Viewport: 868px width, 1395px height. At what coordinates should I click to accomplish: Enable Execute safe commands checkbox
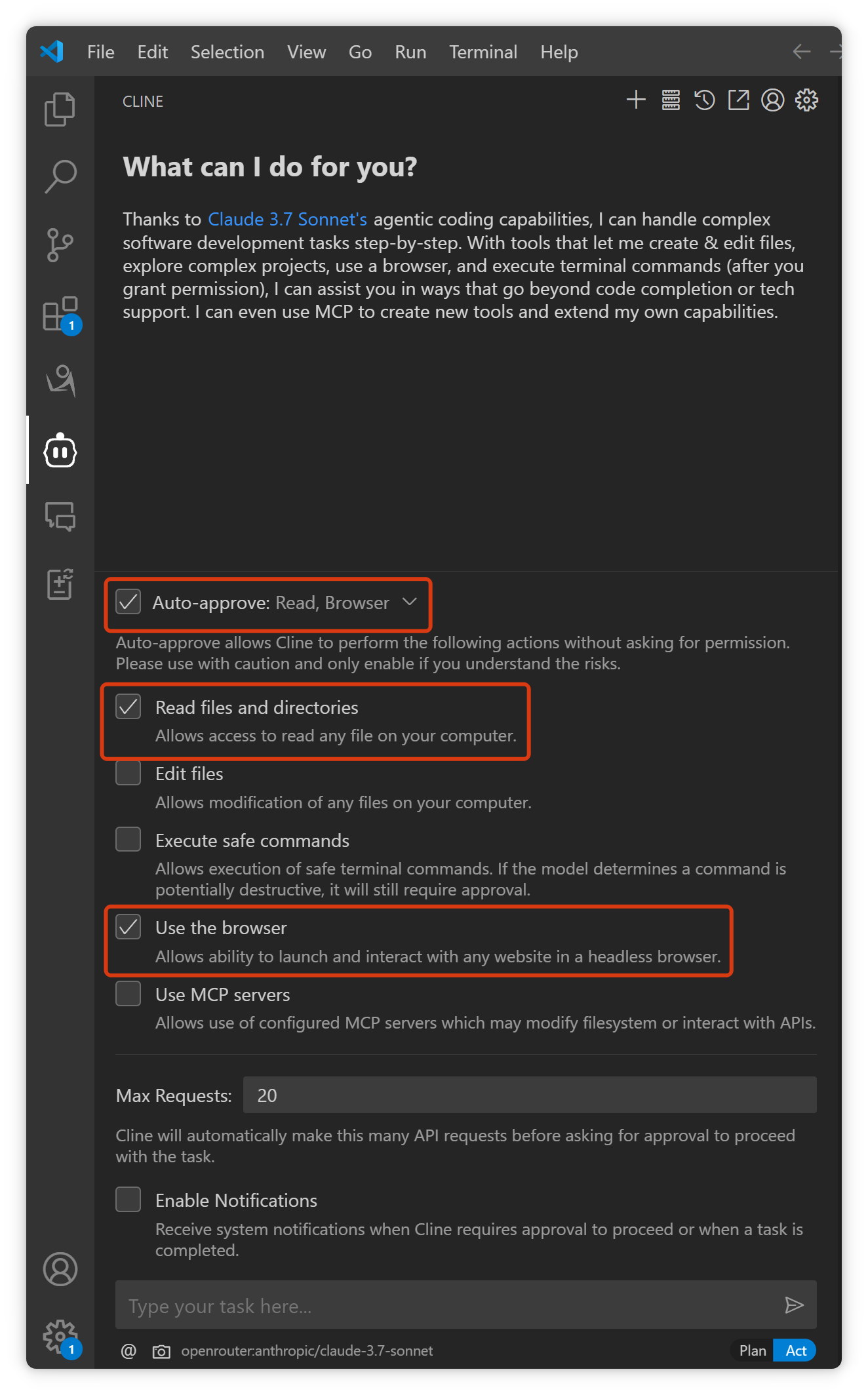tap(128, 839)
